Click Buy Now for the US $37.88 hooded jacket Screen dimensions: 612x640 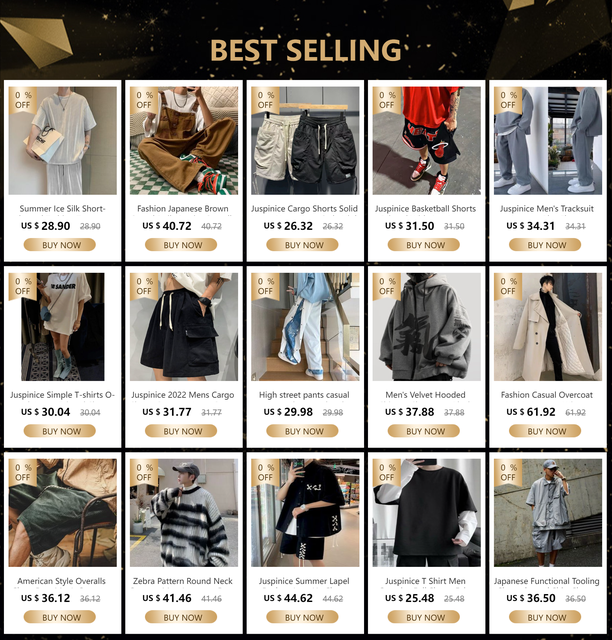(424, 431)
